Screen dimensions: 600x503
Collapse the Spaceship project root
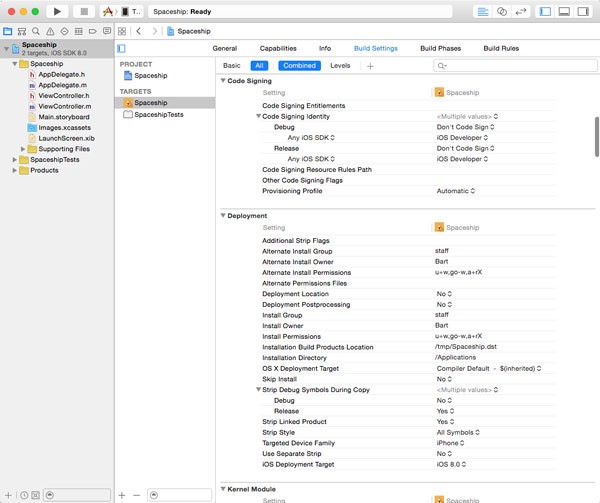point(6,49)
